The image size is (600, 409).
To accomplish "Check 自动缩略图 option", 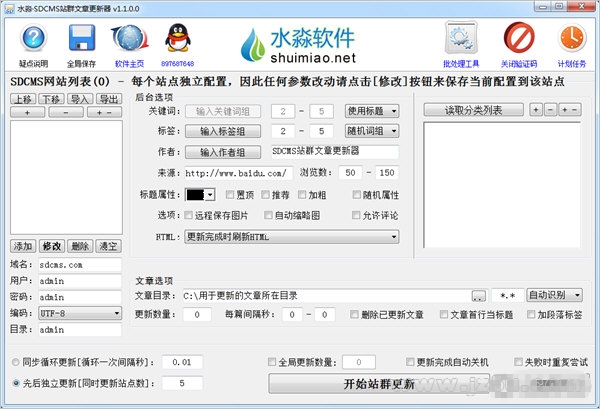I will pyautogui.click(x=268, y=215).
